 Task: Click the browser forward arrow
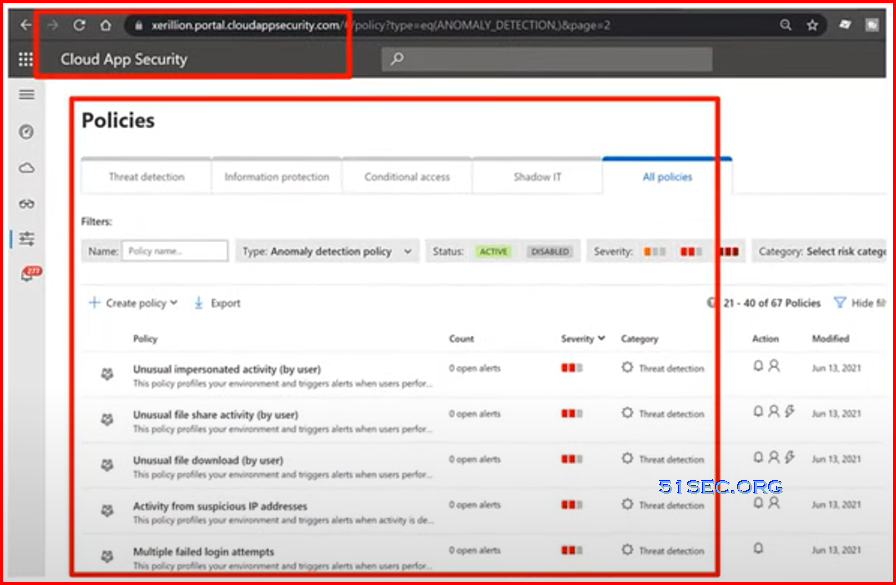tap(53, 25)
